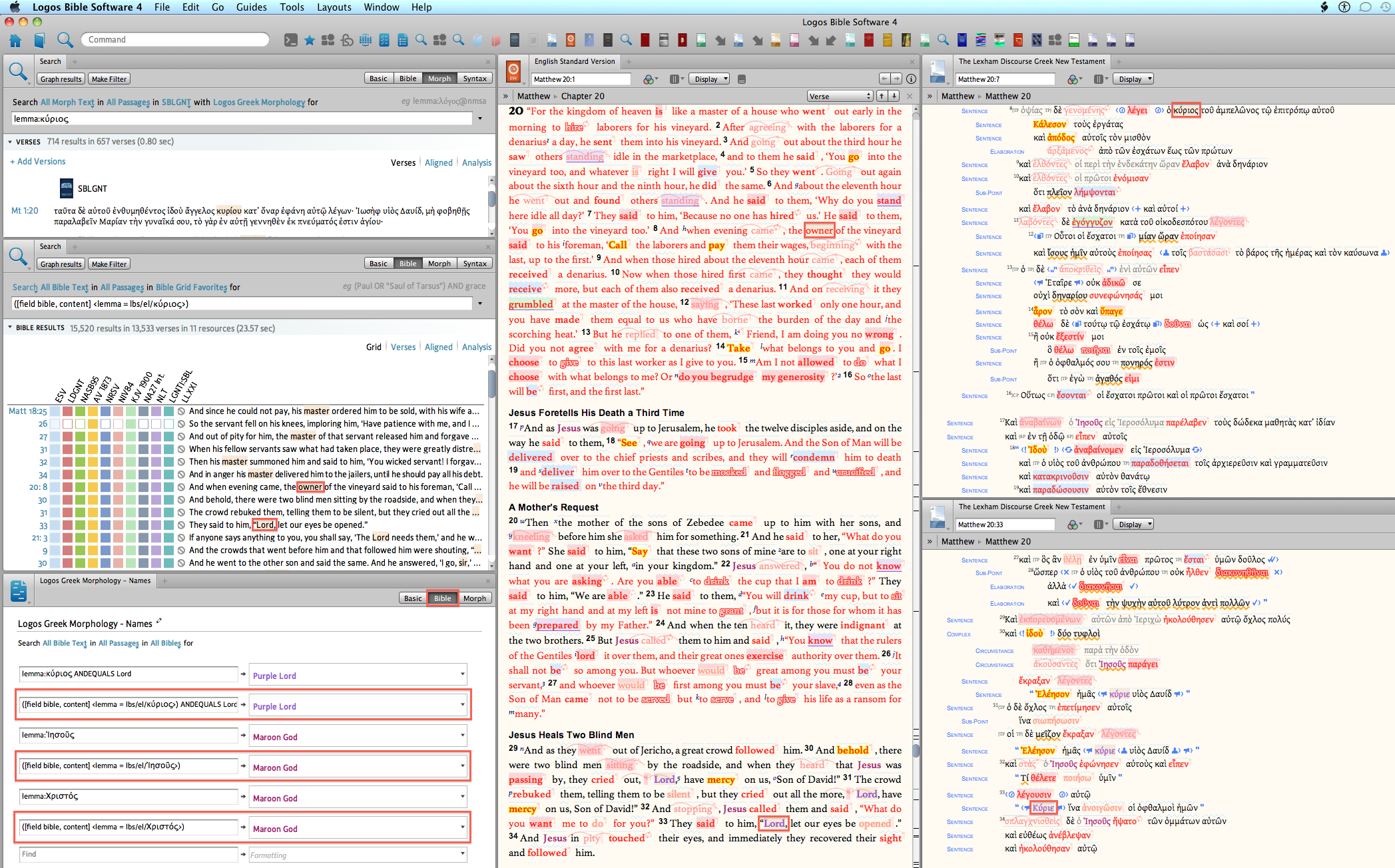Click the Add Versions link

(38, 161)
